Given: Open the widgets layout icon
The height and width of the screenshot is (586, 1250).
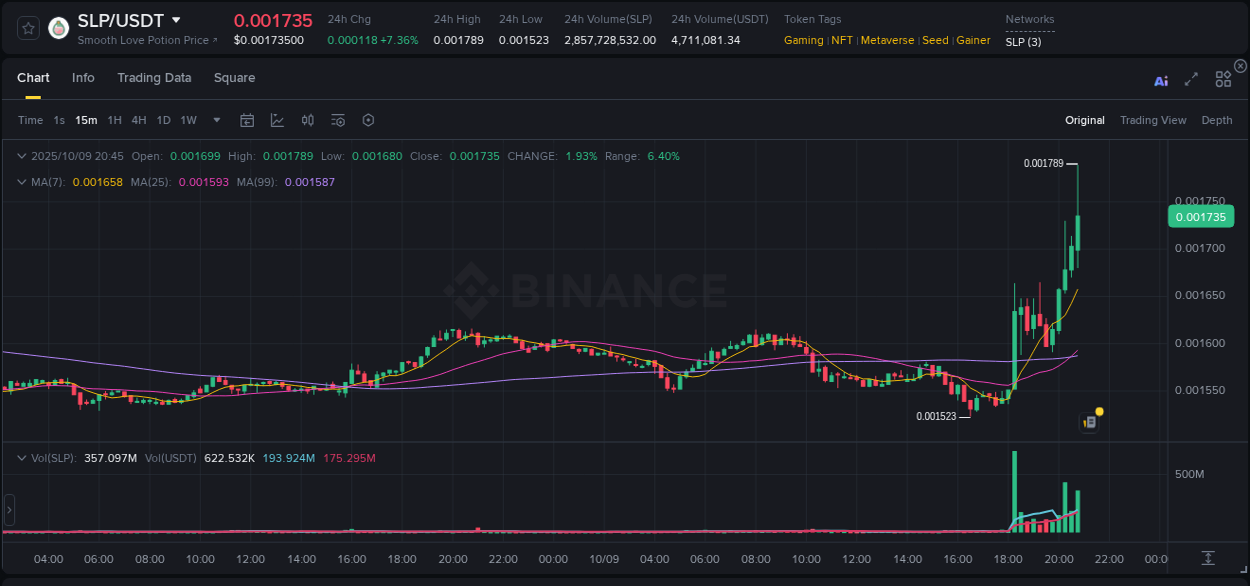Looking at the screenshot, I should coord(1222,81).
